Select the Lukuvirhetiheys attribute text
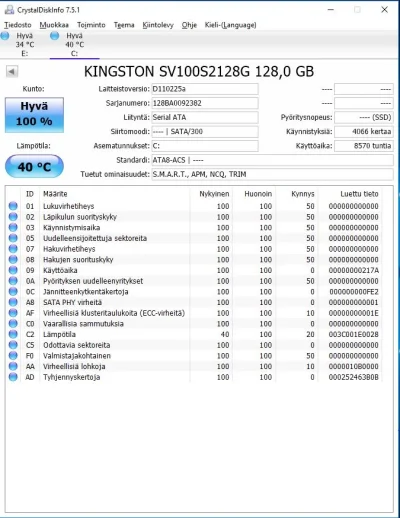Viewport: 400px width, 518px height. coord(69,206)
